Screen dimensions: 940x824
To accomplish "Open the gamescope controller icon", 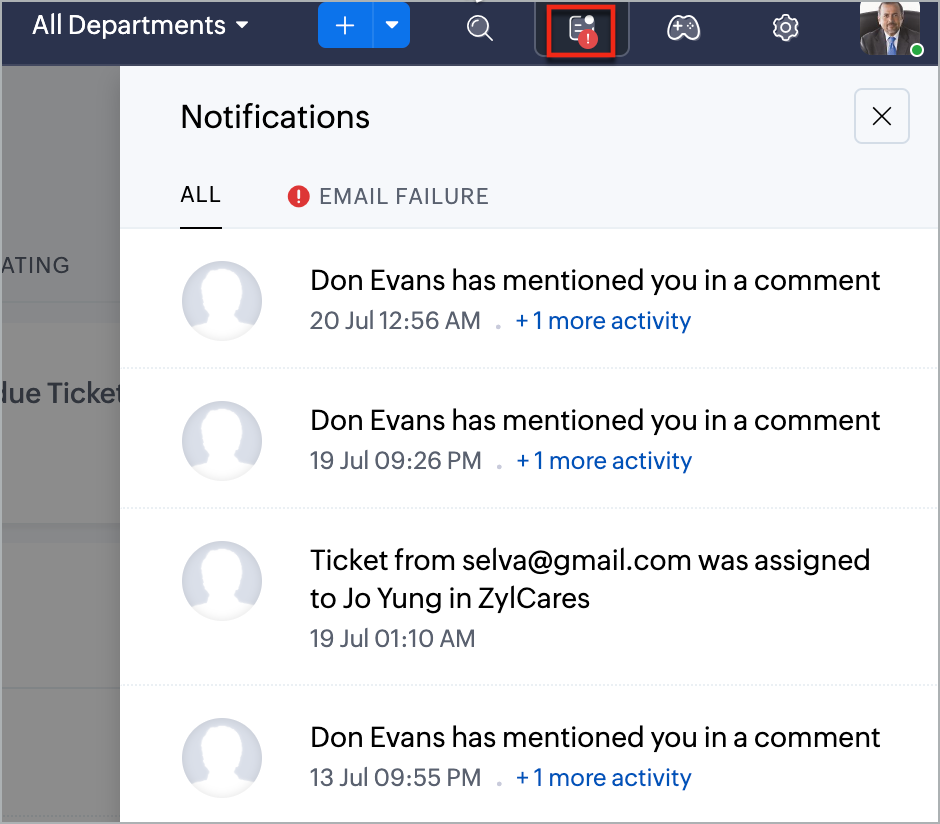I will point(683,28).
